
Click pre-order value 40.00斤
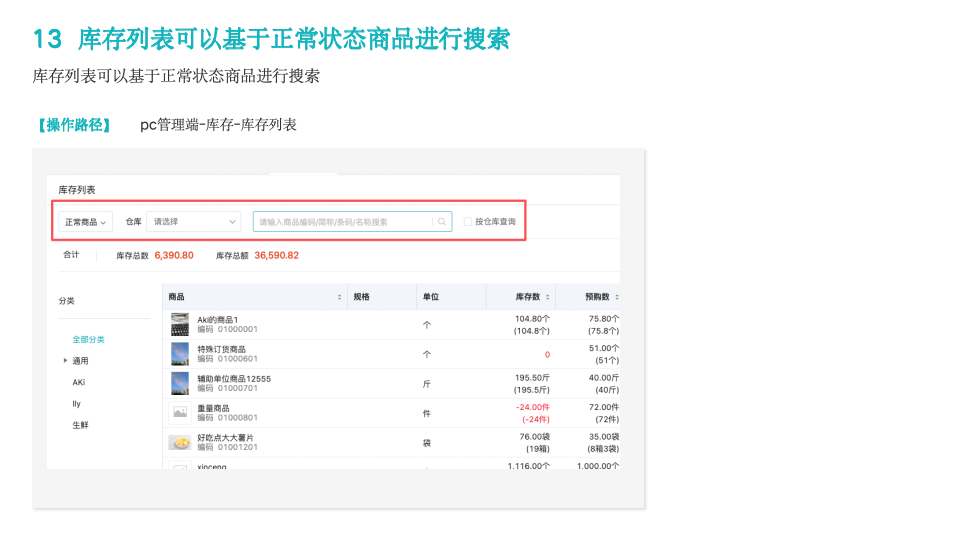click(604, 378)
